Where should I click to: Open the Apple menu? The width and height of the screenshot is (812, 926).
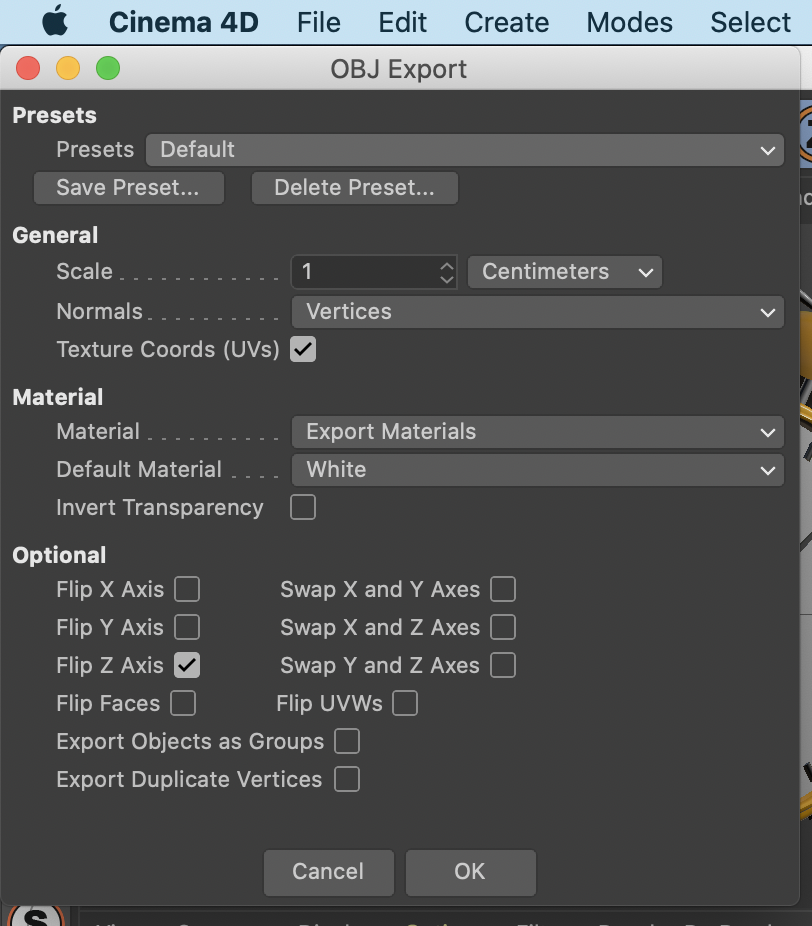click(x=55, y=22)
